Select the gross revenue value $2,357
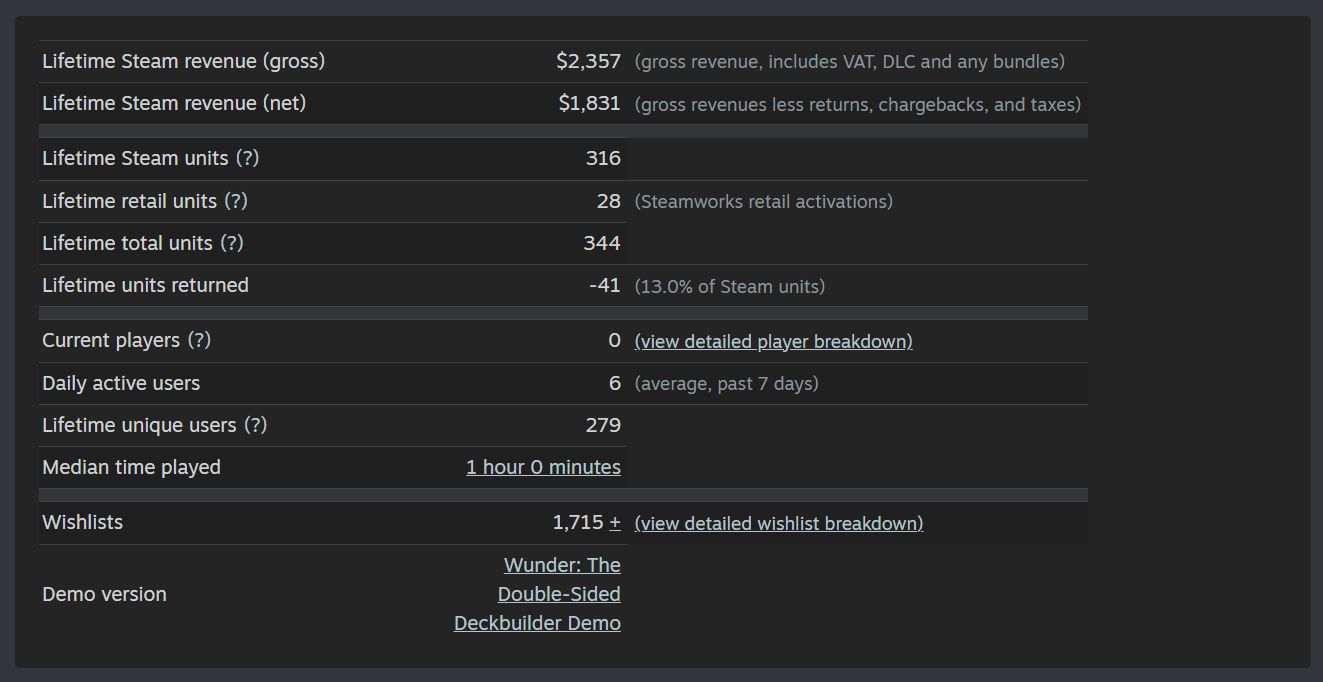 pos(589,61)
